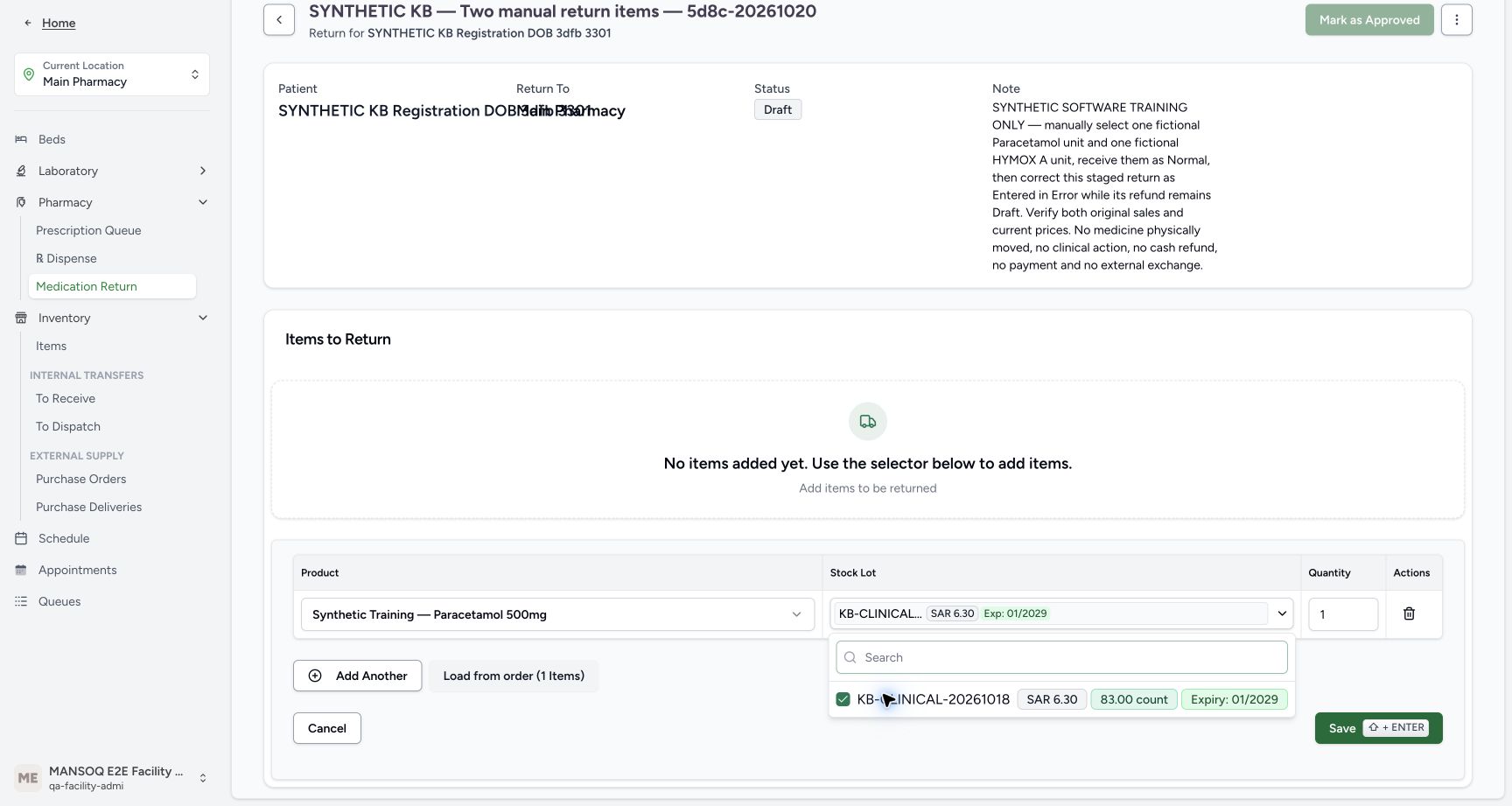Click Mark as Approved button
The image size is (1512, 806).
[x=1369, y=20]
